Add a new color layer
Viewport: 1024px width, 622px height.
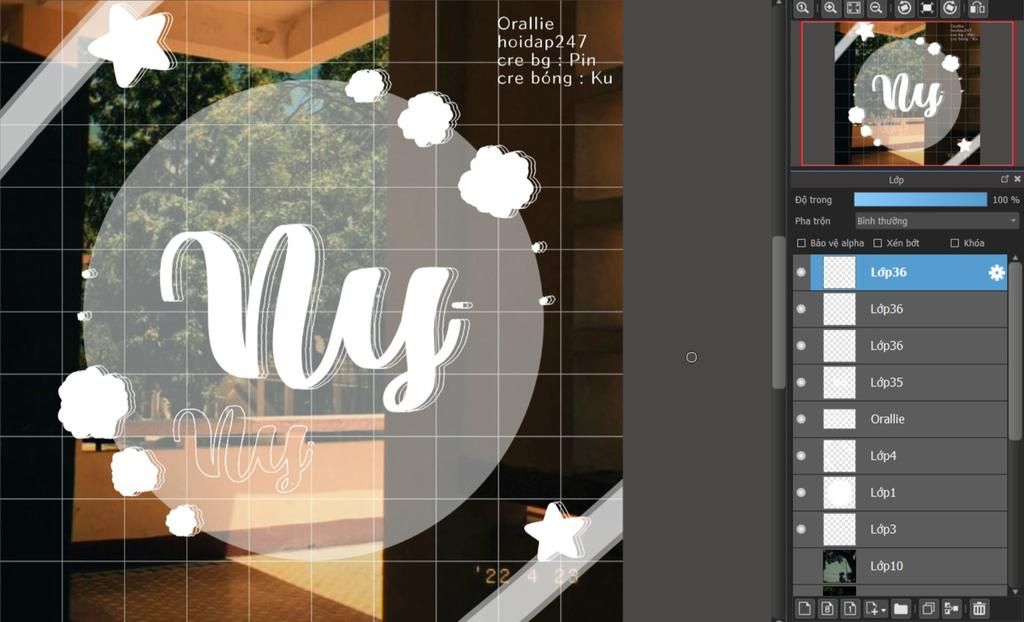(805, 609)
